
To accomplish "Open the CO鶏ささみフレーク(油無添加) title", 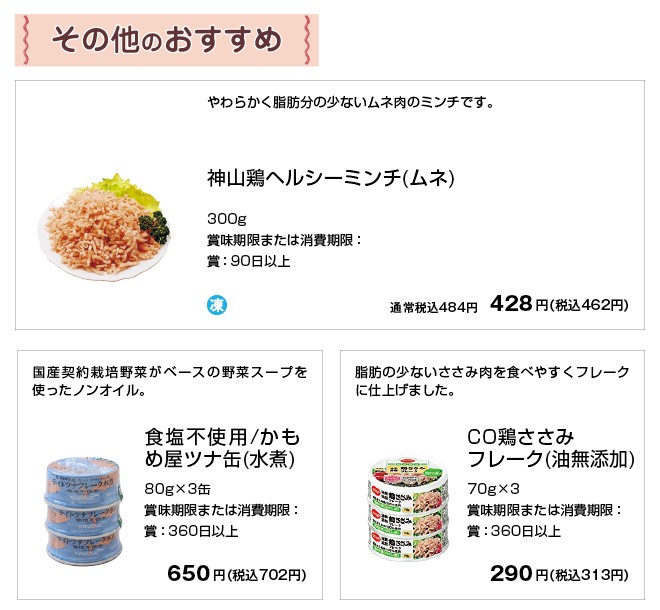I will [551, 447].
